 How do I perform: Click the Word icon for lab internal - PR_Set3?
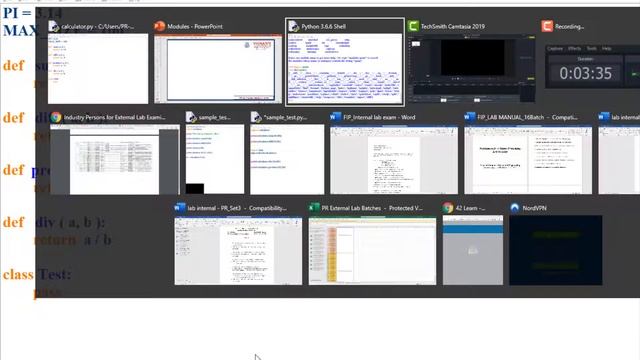click(180, 208)
